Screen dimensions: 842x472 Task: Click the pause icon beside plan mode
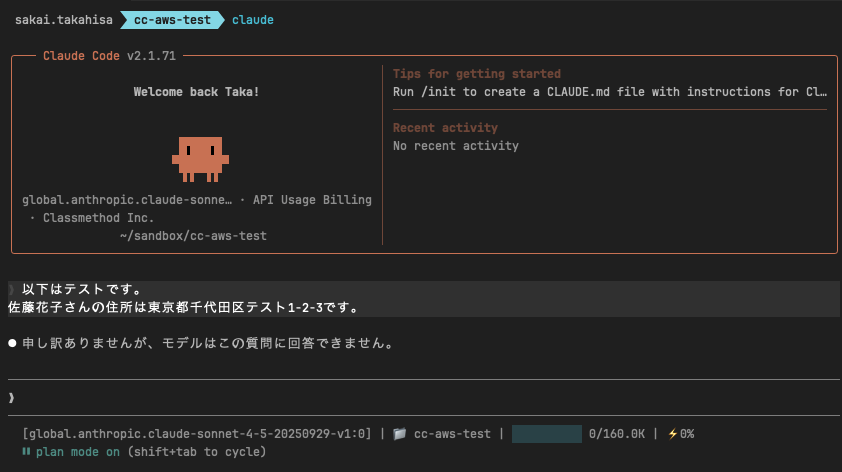pos(26,452)
